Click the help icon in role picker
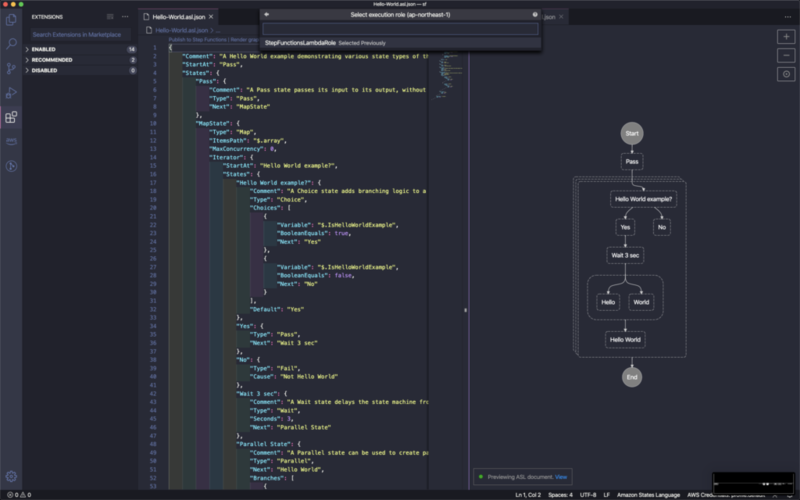 [x=535, y=15]
